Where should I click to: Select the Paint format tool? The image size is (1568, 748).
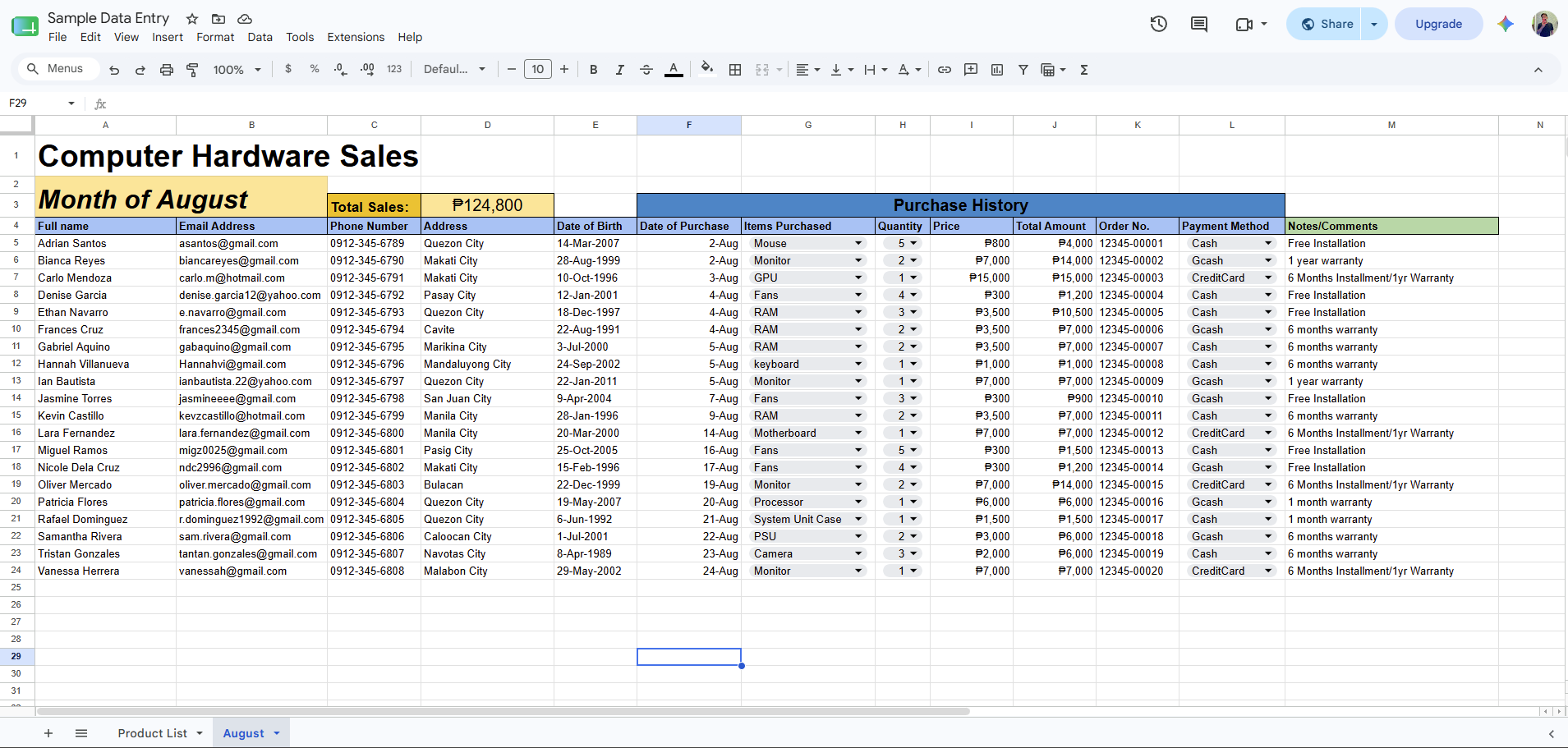[x=193, y=70]
